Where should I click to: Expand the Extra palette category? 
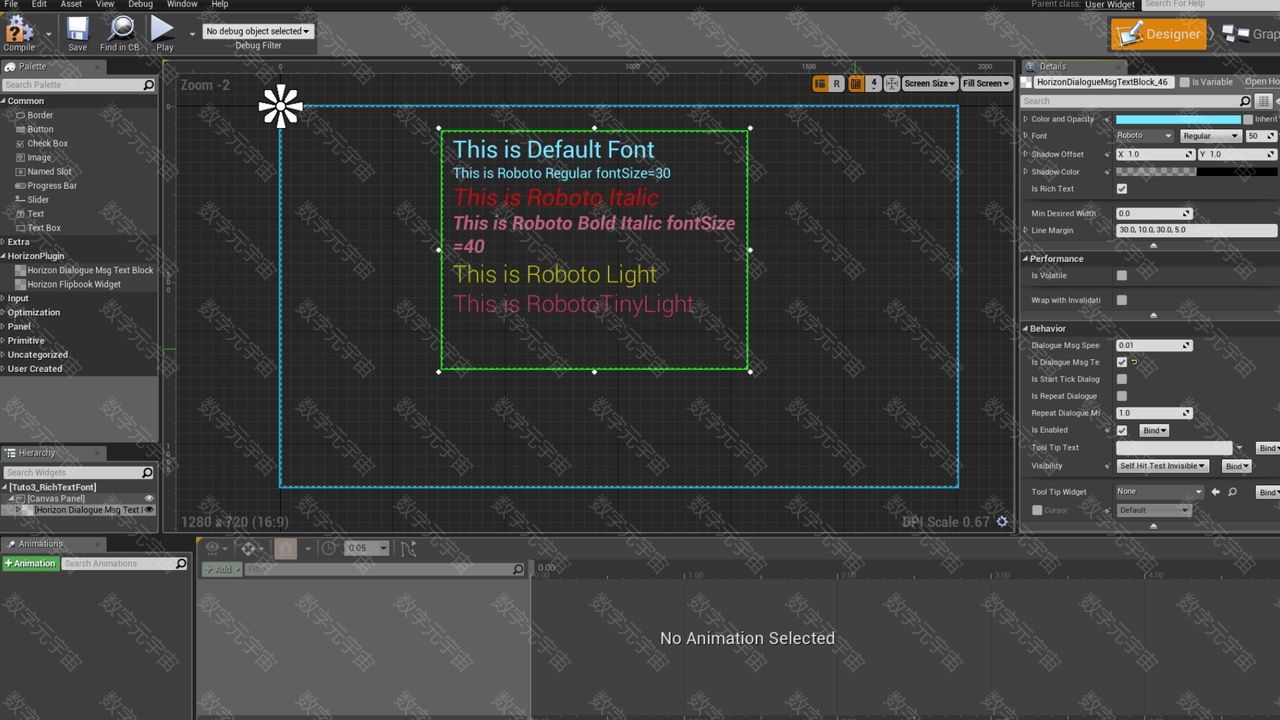tap(19, 242)
